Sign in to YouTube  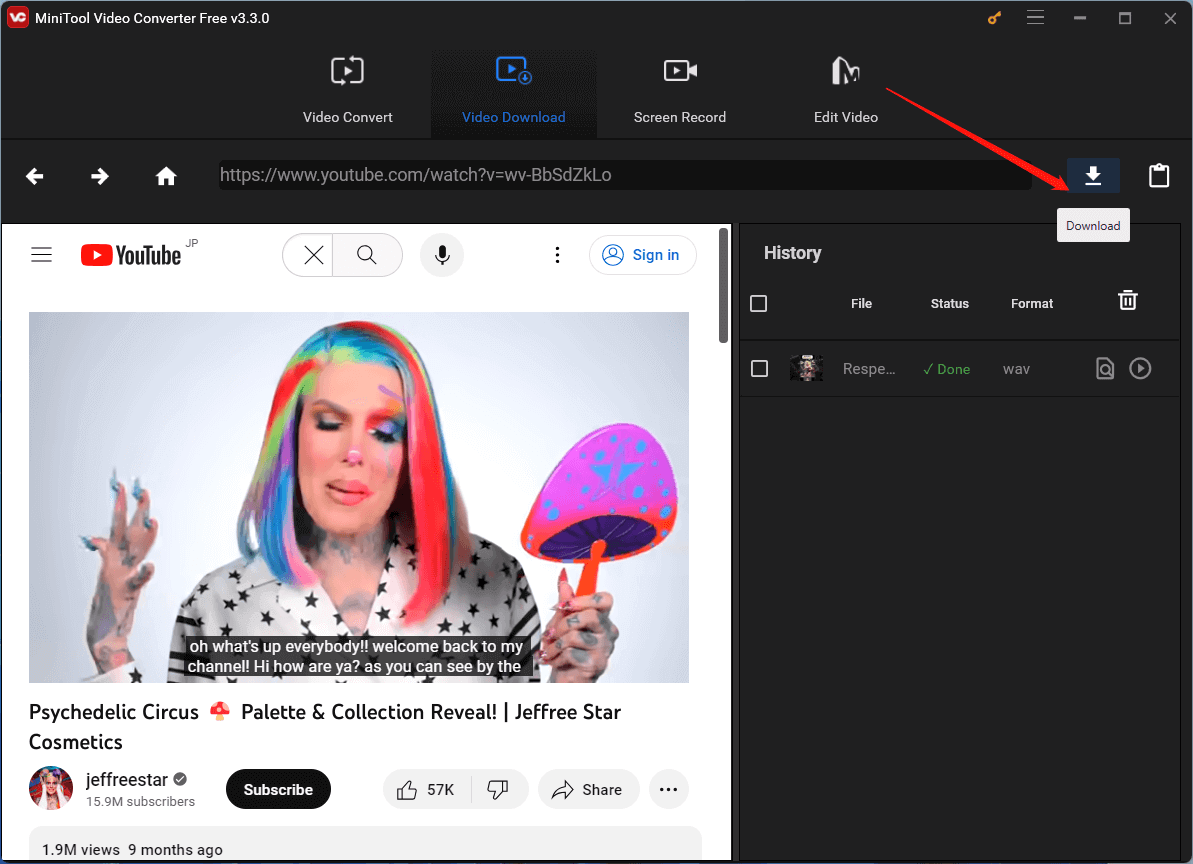[x=643, y=255]
